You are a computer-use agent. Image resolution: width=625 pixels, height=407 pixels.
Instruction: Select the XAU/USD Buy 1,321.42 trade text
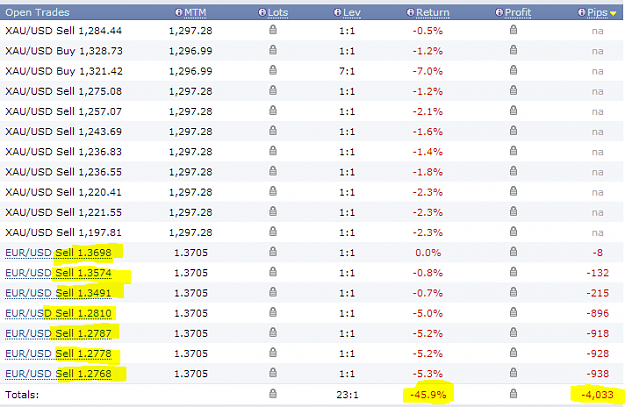coord(64,71)
